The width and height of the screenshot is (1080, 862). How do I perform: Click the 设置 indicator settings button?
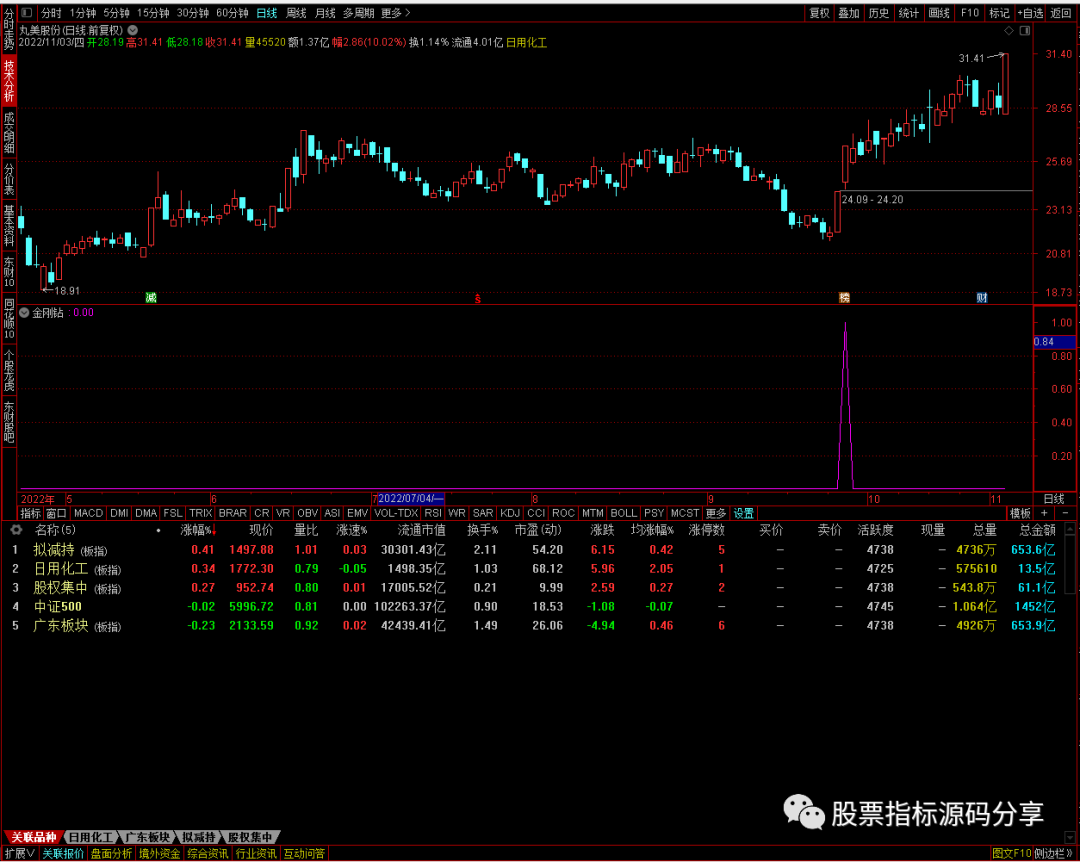[x=744, y=513]
